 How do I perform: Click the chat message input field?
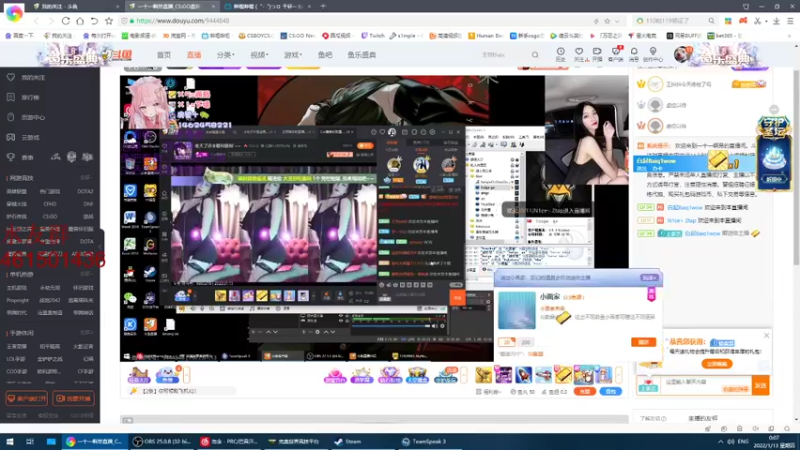[x=704, y=386]
